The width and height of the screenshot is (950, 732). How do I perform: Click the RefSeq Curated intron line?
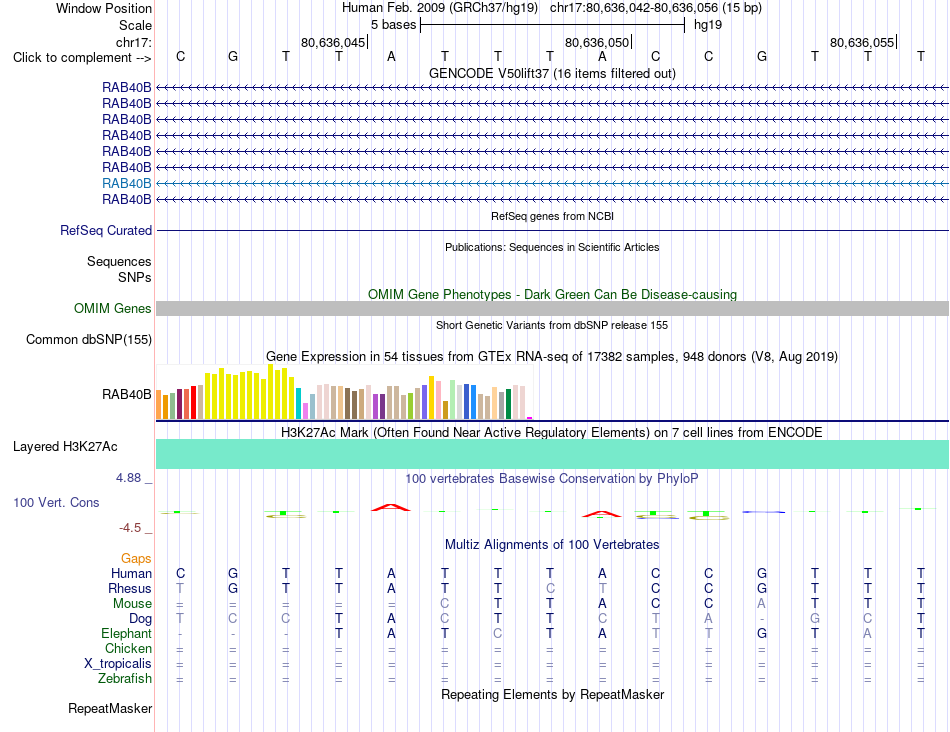click(x=552, y=230)
